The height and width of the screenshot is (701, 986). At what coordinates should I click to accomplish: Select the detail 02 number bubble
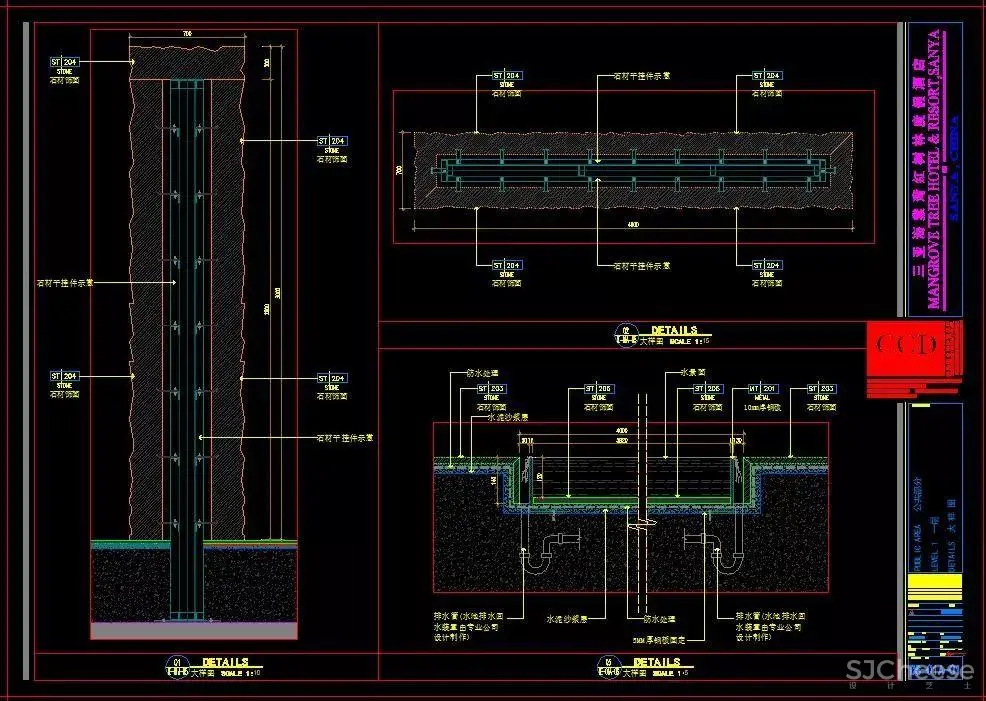627,335
